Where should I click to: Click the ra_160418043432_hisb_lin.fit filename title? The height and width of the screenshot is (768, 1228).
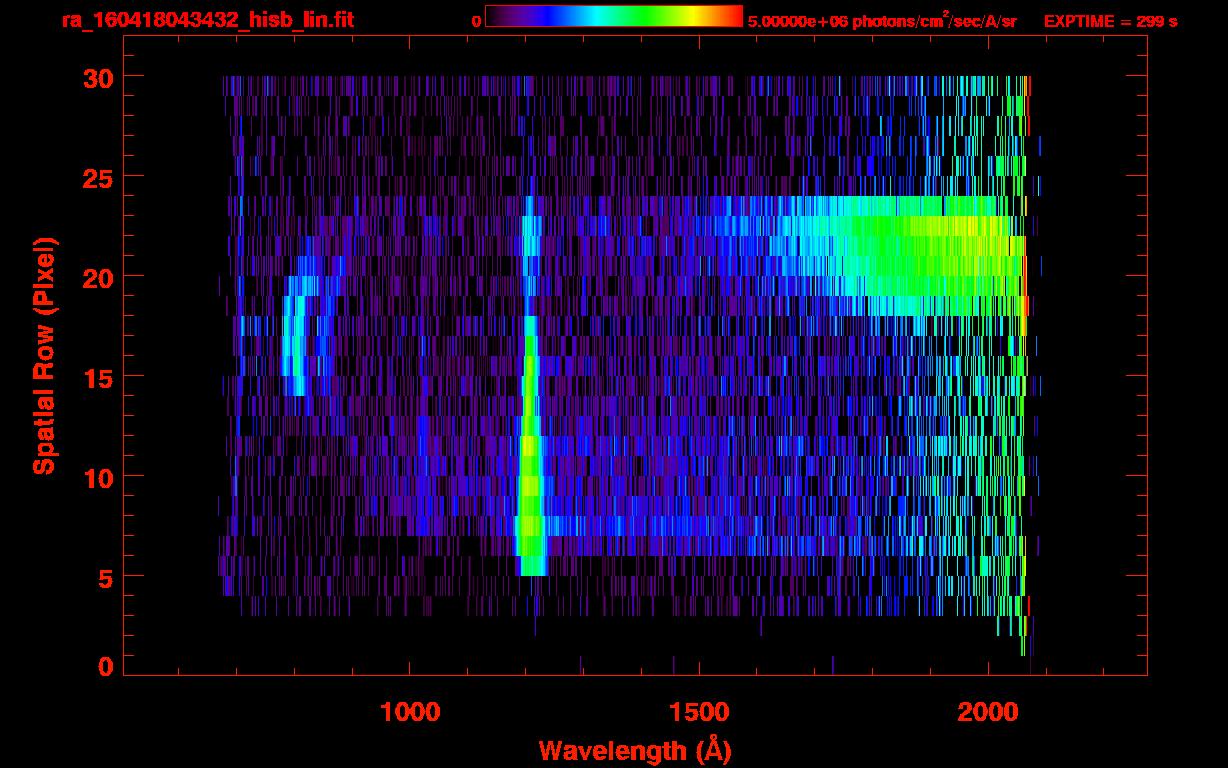[206, 20]
